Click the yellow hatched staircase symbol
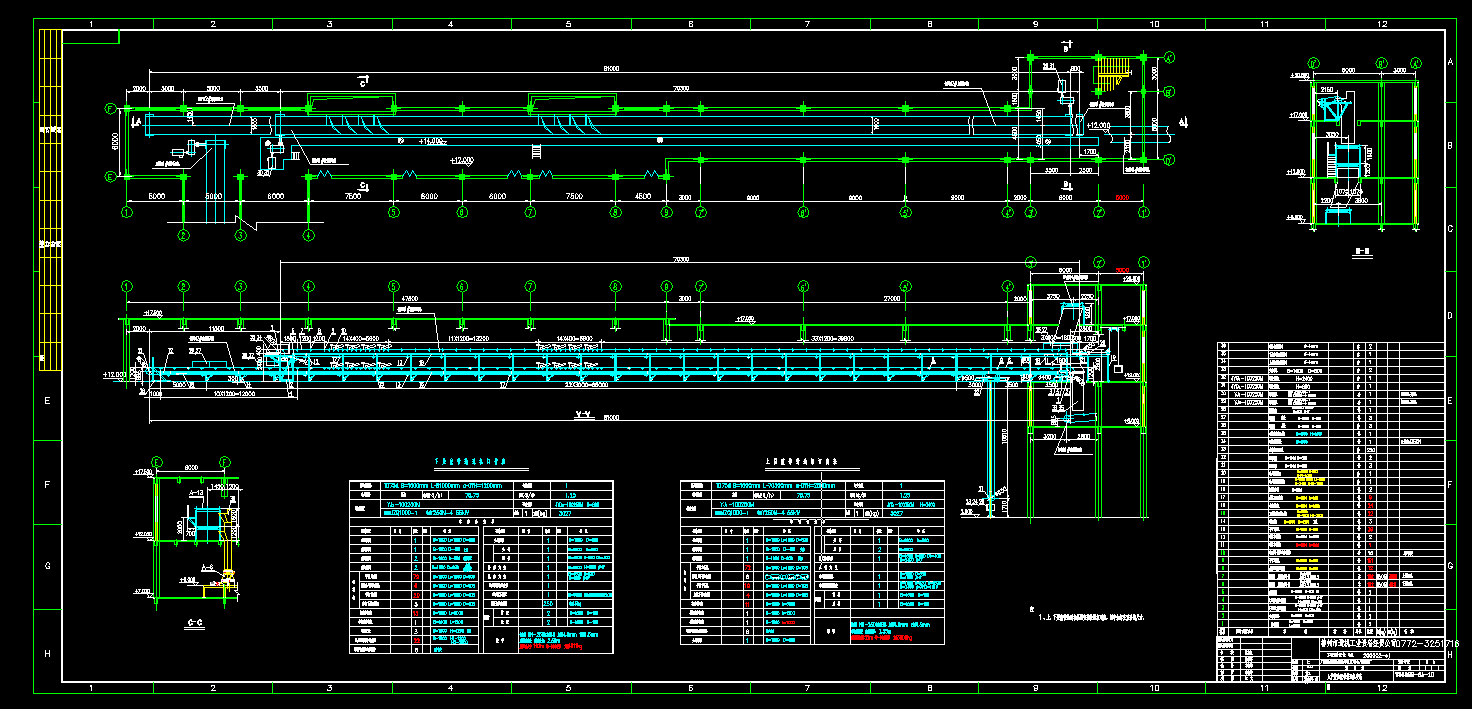 (1114, 73)
